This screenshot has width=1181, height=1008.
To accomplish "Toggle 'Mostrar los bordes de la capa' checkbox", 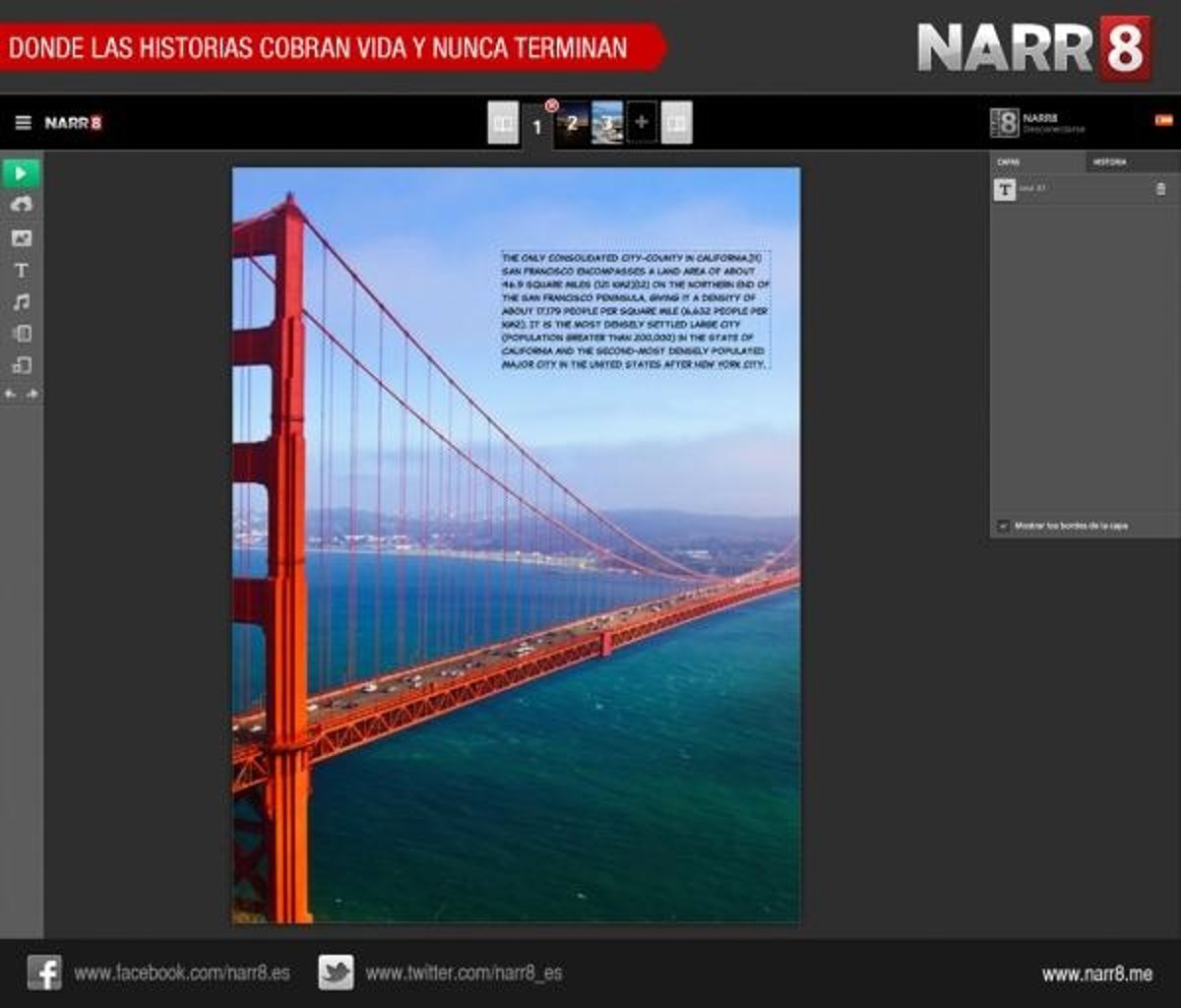I will click(x=1003, y=526).
